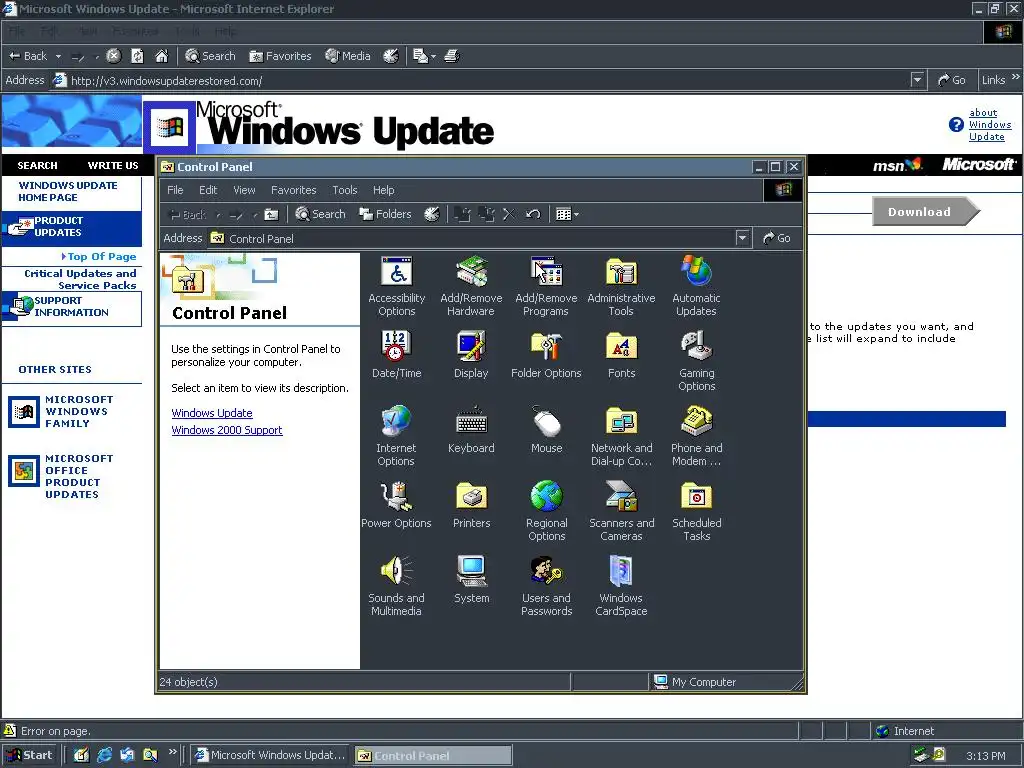Open the Fonts folder
The image size is (1024, 768).
coord(621,355)
